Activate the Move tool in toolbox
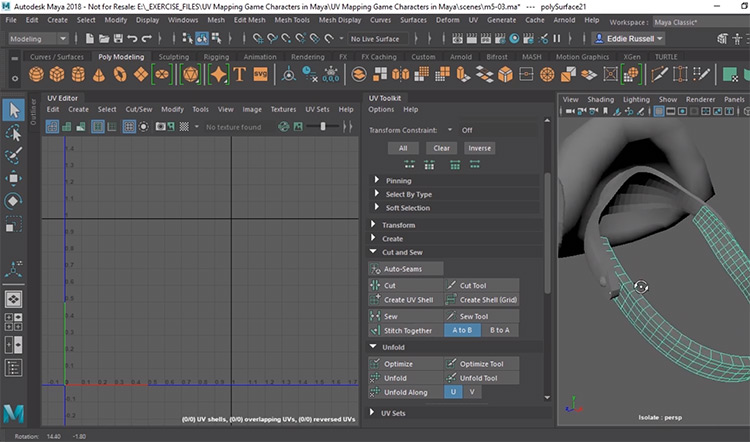The width and height of the screenshot is (750, 442). (13, 178)
